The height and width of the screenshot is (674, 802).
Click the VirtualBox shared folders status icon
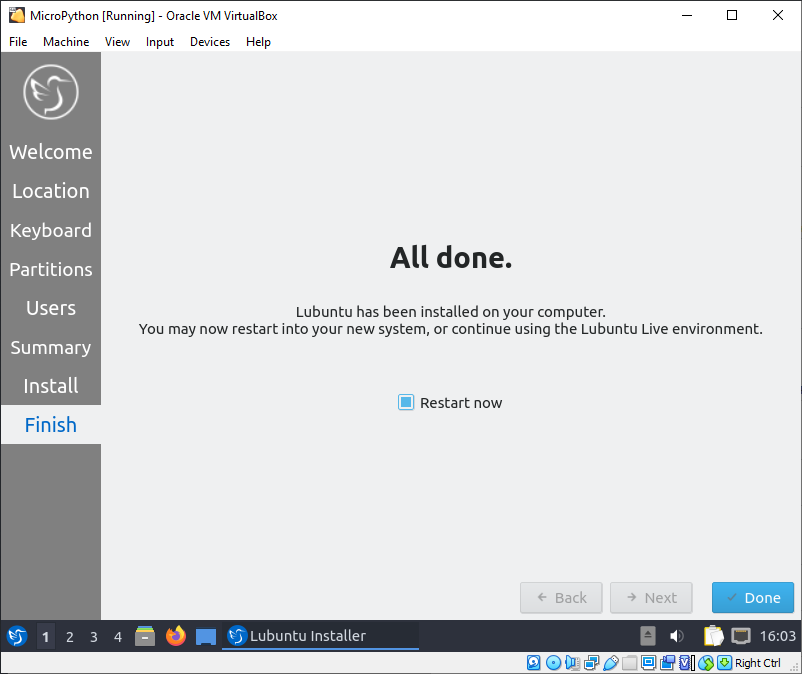click(x=630, y=663)
